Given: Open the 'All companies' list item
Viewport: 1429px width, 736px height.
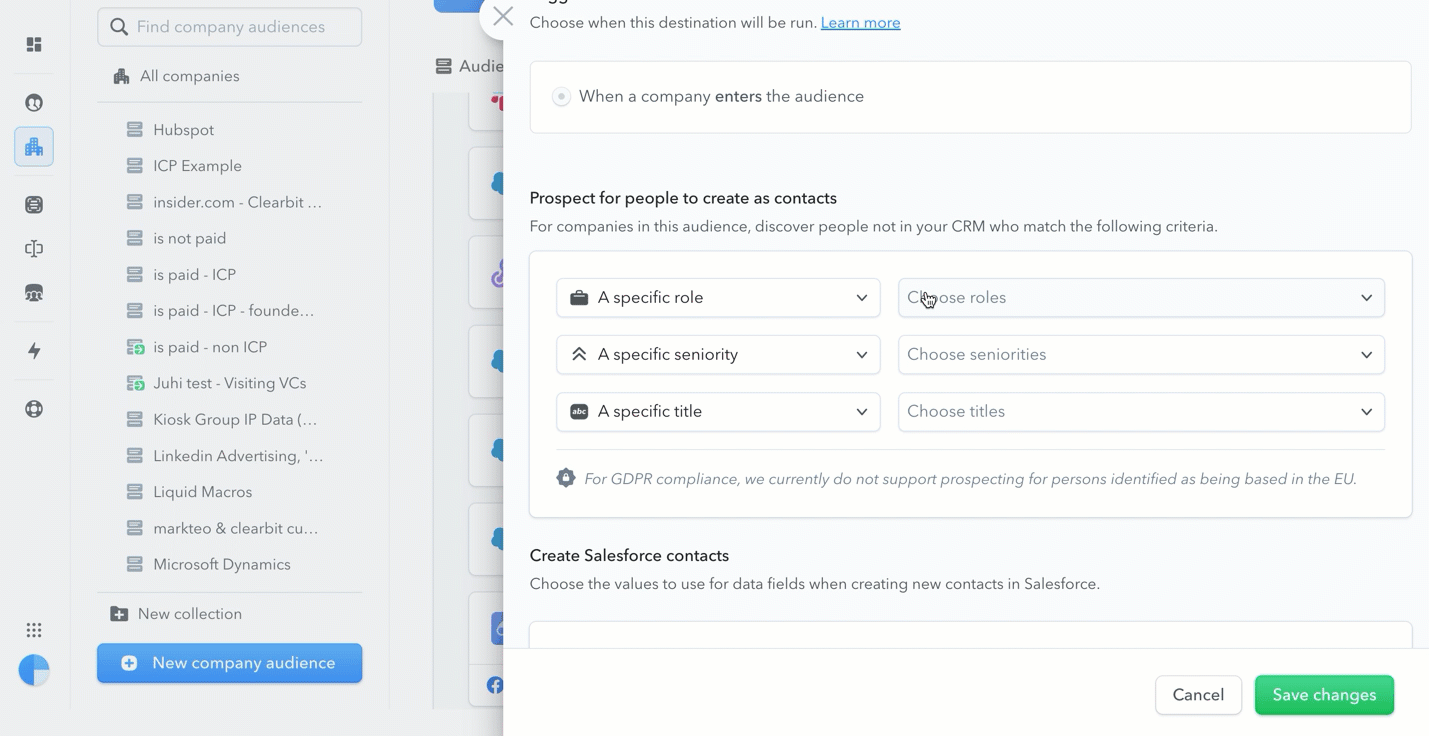Looking at the screenshot, I should coord(189,76).
